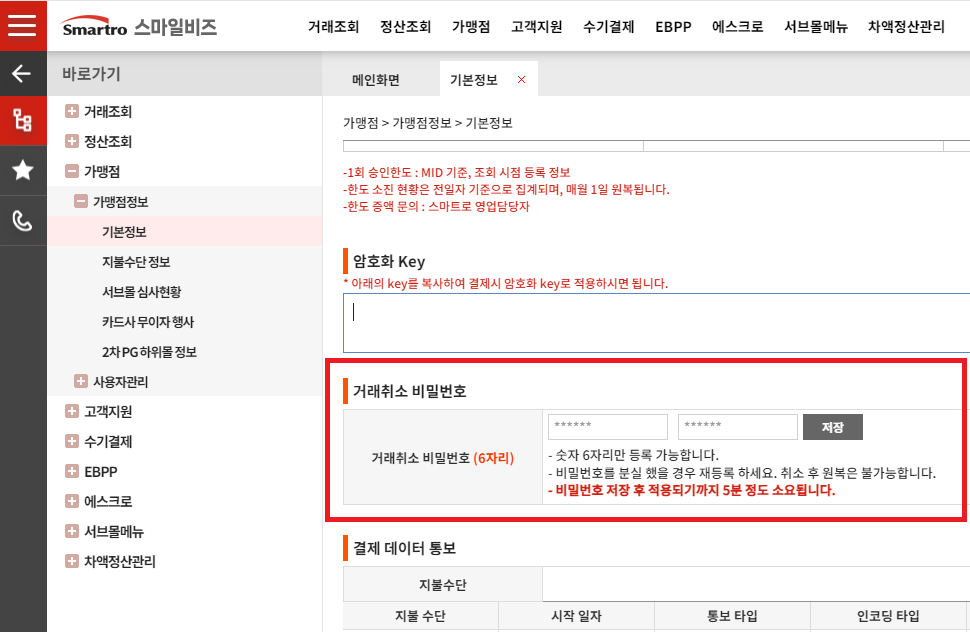Viewport: 970px width, 632px height.
Task: Click the 저장 button
Action: [832, 427]
